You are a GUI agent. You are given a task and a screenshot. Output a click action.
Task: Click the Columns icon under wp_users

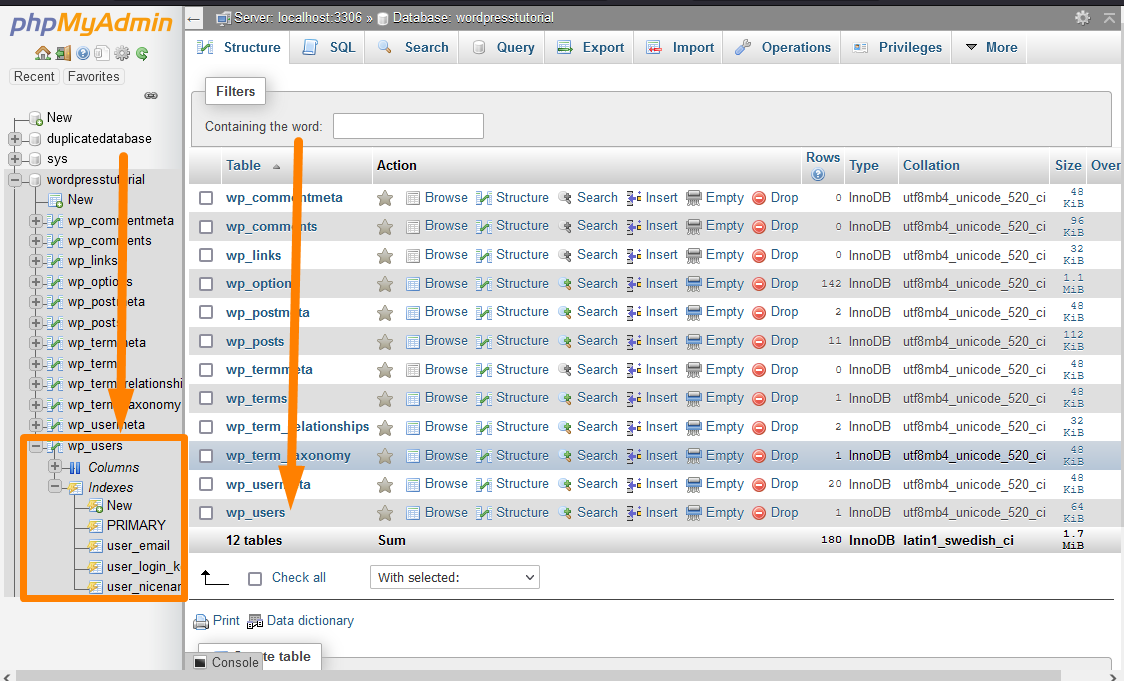(x=75, y=468)
